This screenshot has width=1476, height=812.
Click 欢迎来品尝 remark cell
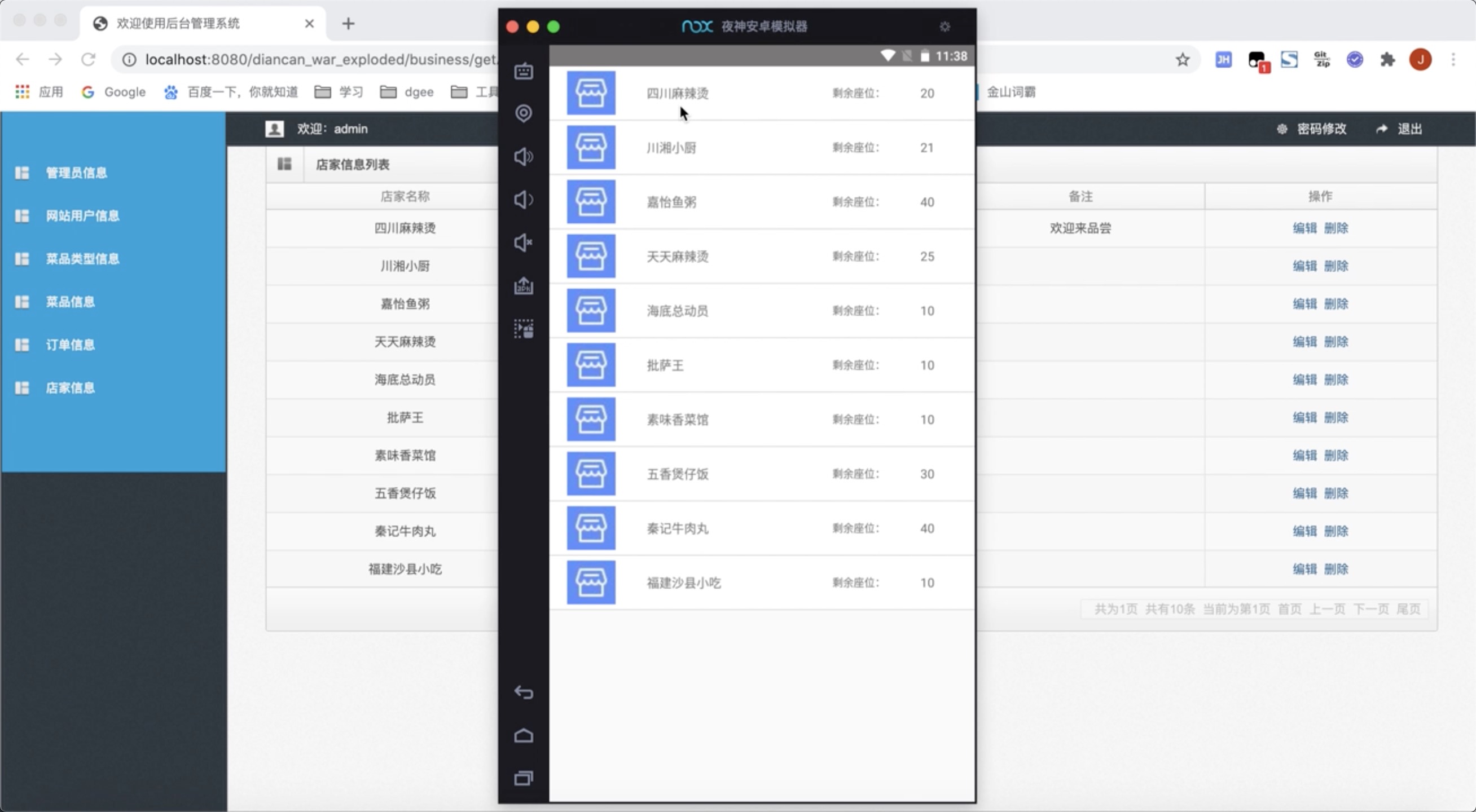1080,228
